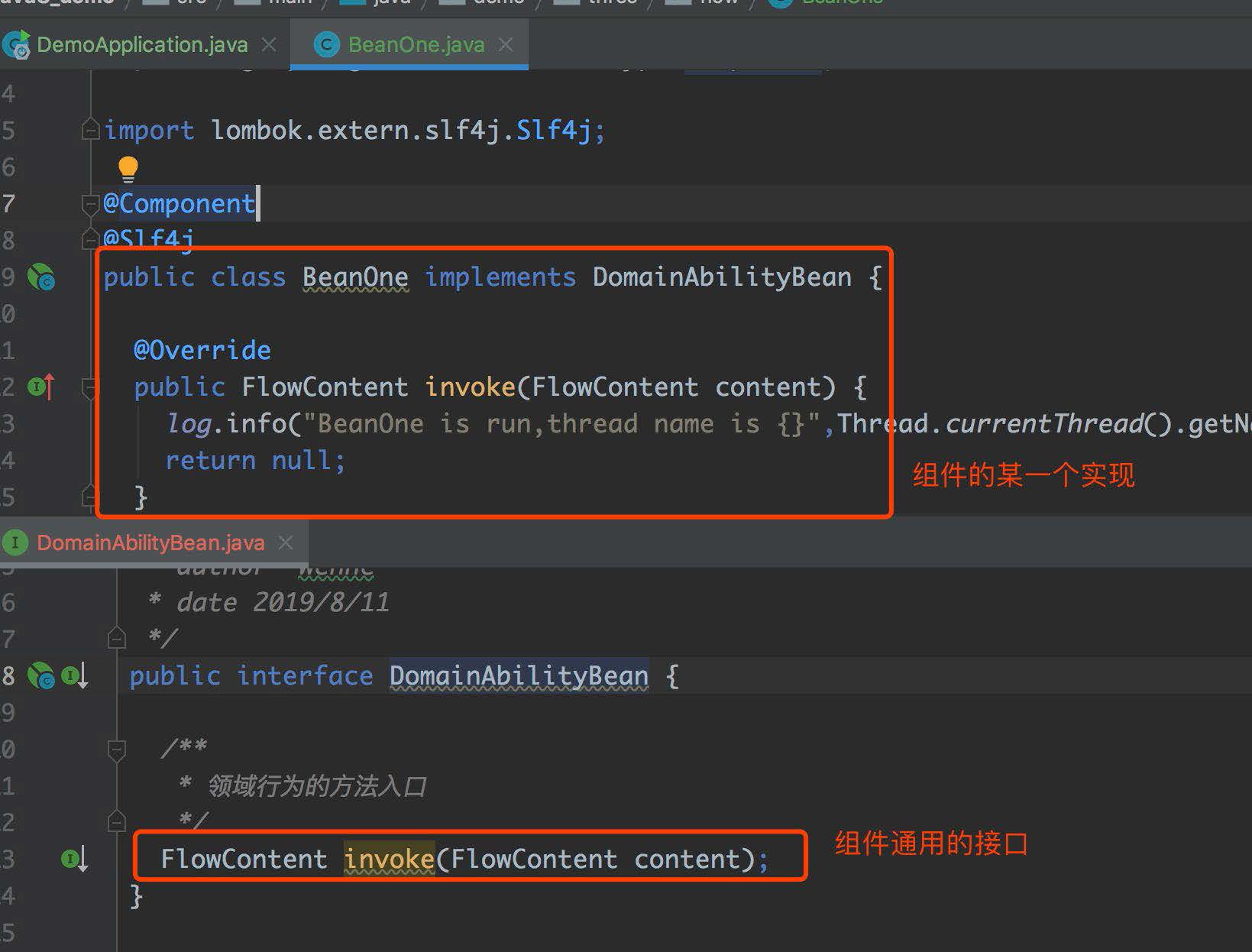Click line number 8 in the DomainAbilityBean gutter
The height and width of the screenshot is (952, 1252).
pyautogui.click(x=8, y=676)
